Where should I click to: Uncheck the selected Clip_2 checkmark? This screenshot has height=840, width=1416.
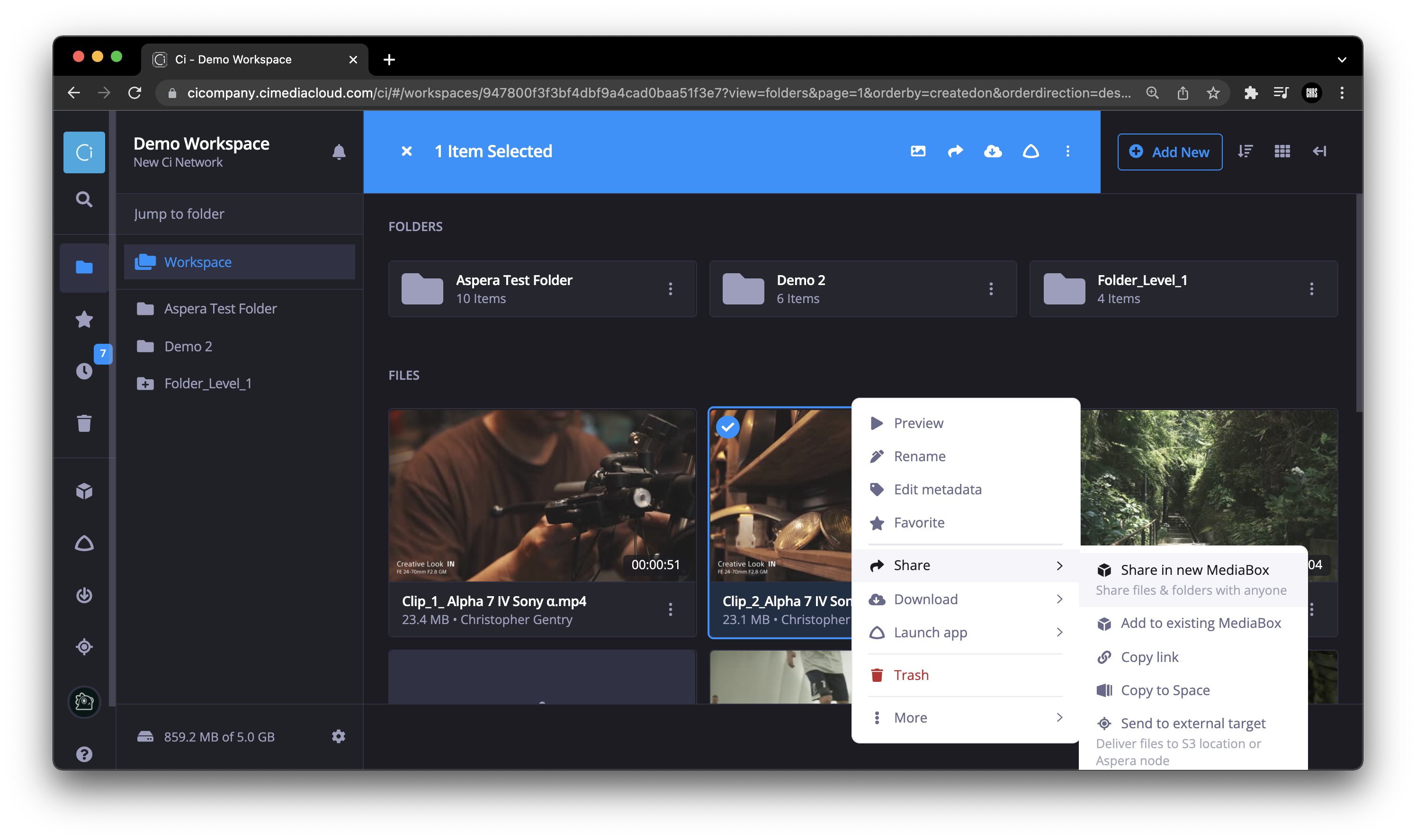727,427
